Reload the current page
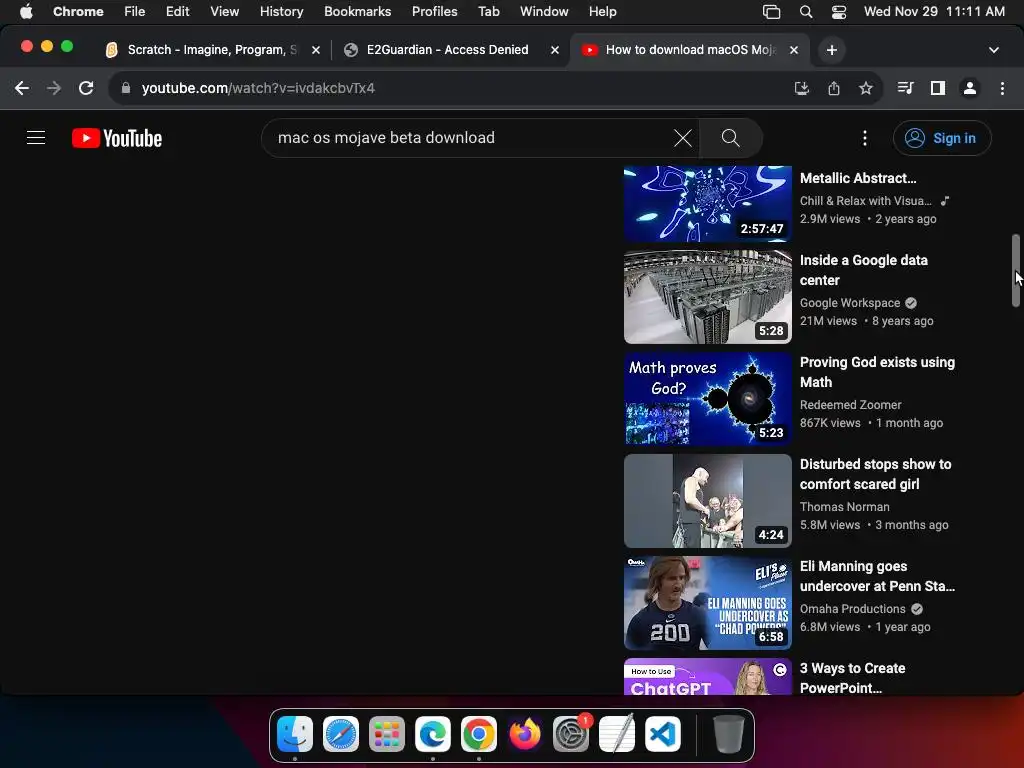Screen dimensions: 1024x768 pos(86,88)
